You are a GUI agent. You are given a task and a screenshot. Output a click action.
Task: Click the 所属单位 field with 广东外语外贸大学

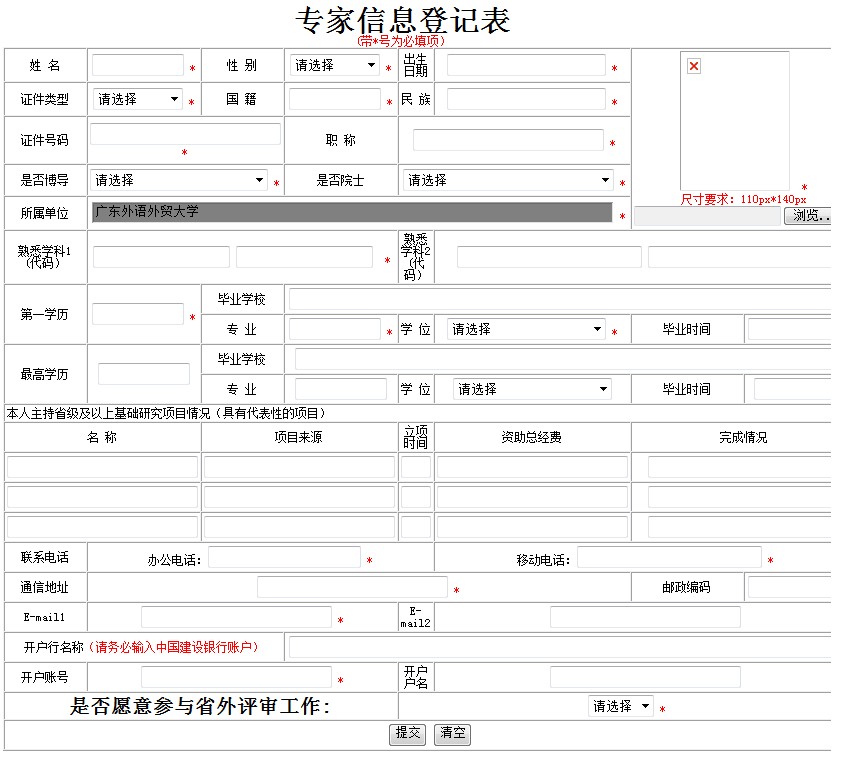coord(351,212)
